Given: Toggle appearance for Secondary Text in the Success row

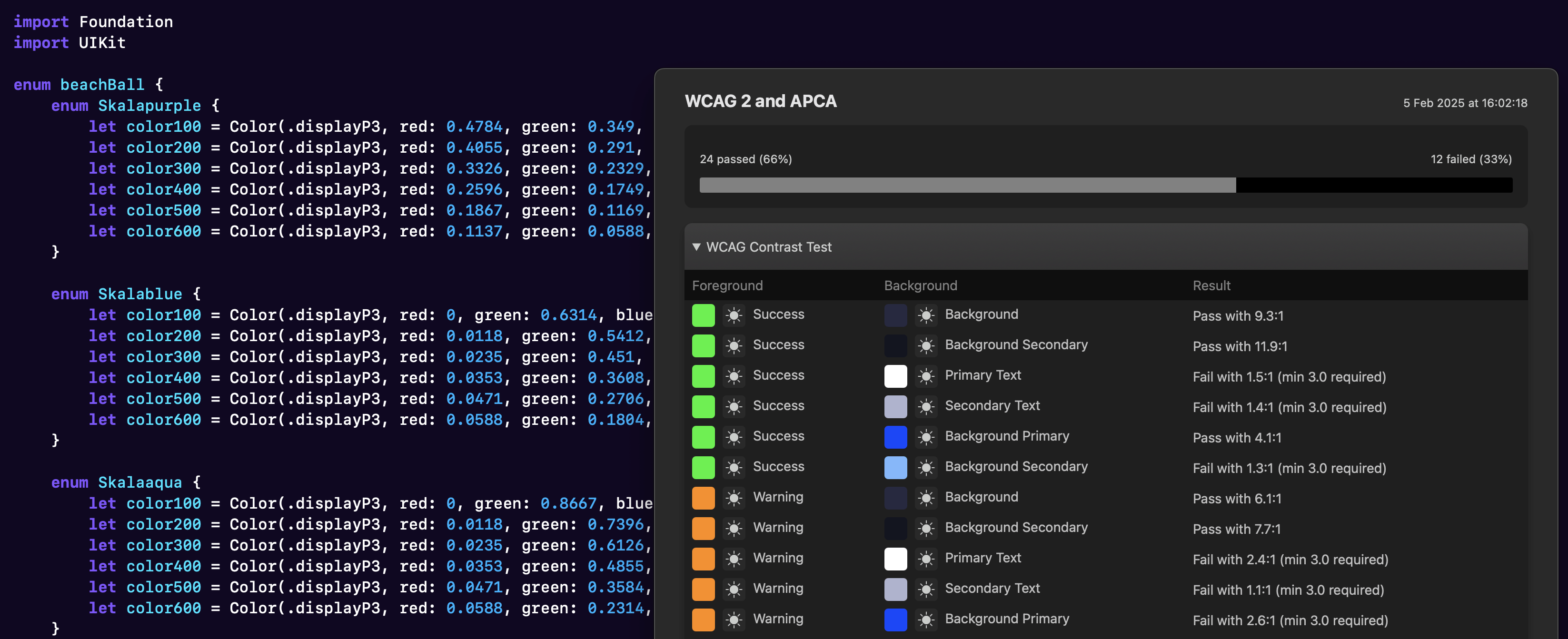Looking at the screenshot, I should pos(926,406).
